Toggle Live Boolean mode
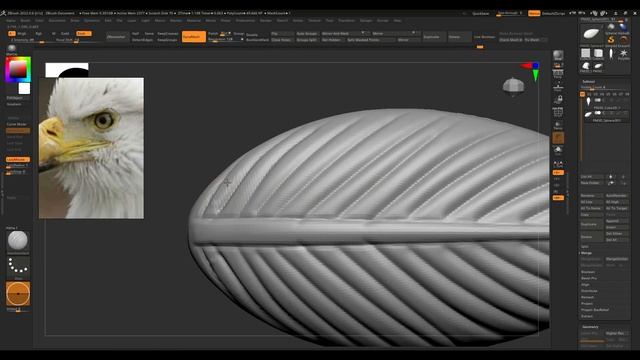This screenshot has width=640, height=360. click(484, 37)
